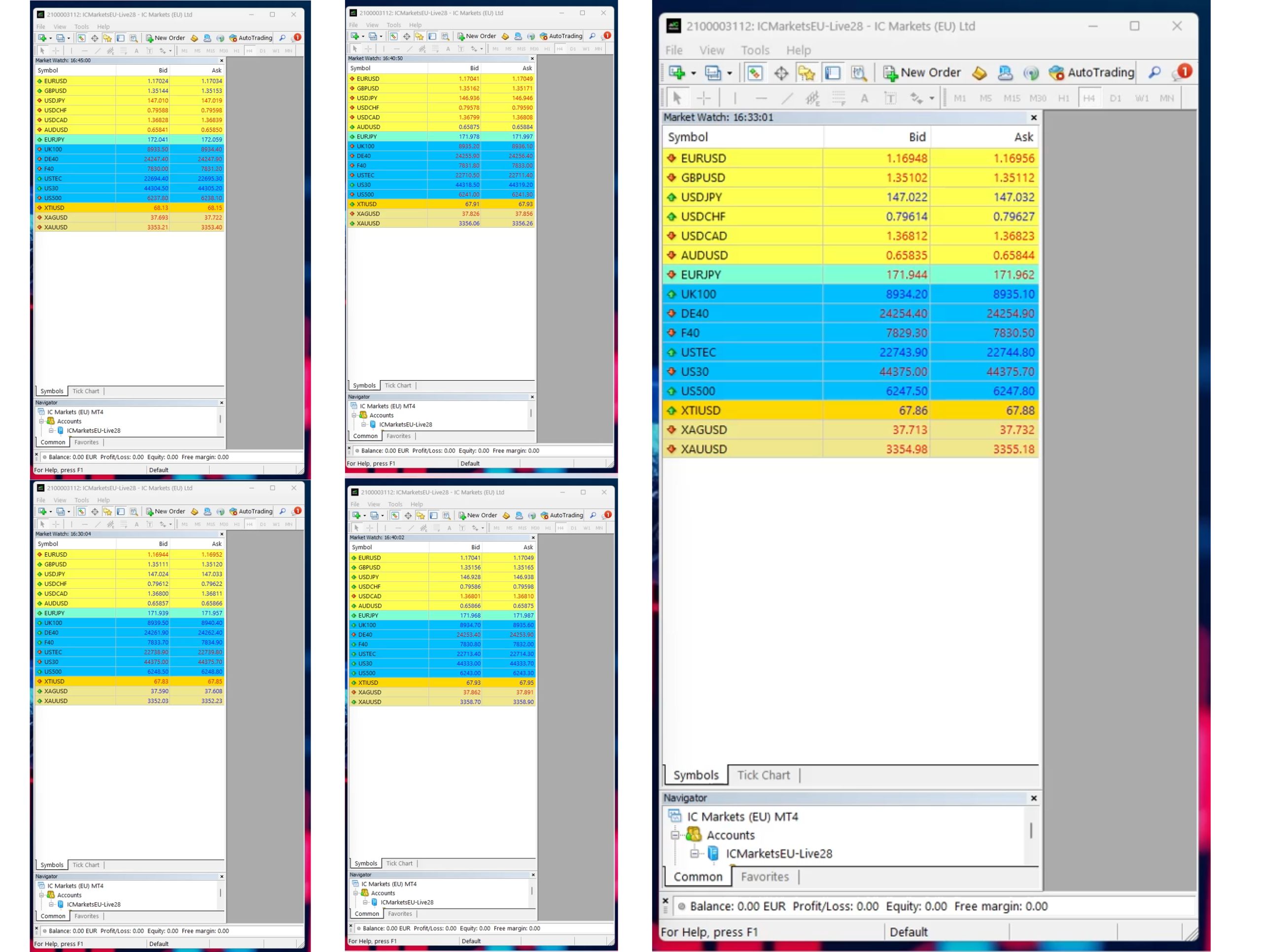Toggle Data Window icon in the 16:33:01 window
Screen dimensions: 1262x952
click(781, 72)
